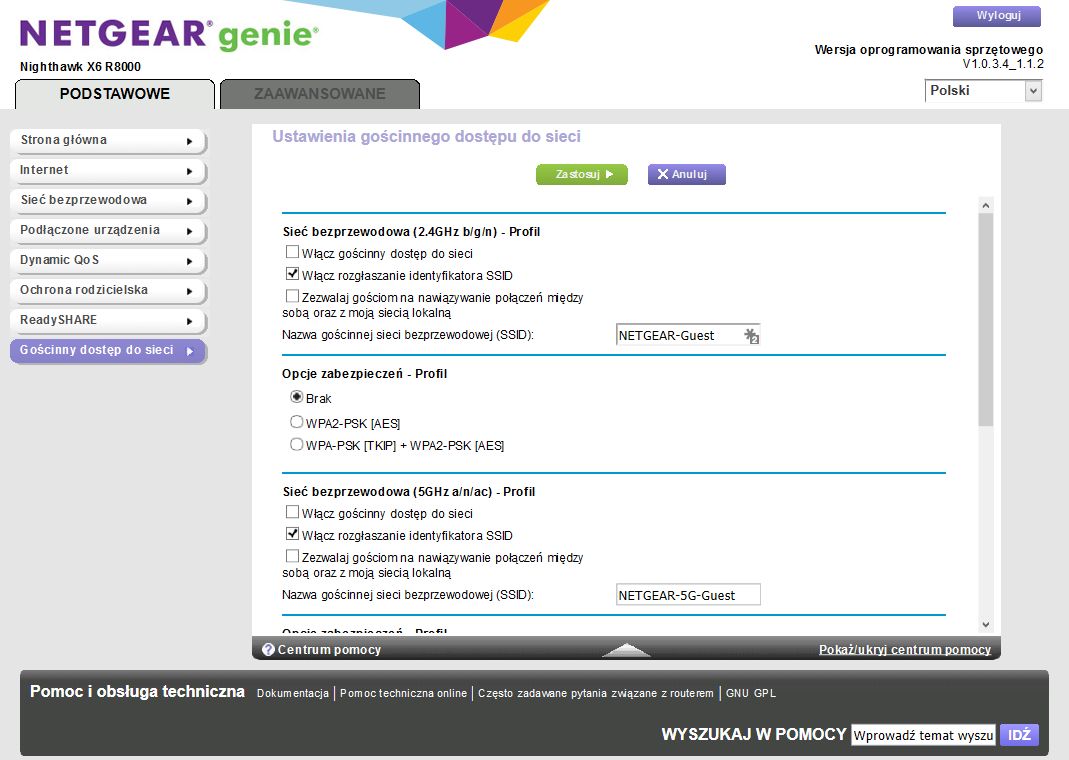Open Często zadawane pytania związane z routerem link
The height and width of the screenshot is (760, 1069).
click(596, 693)
